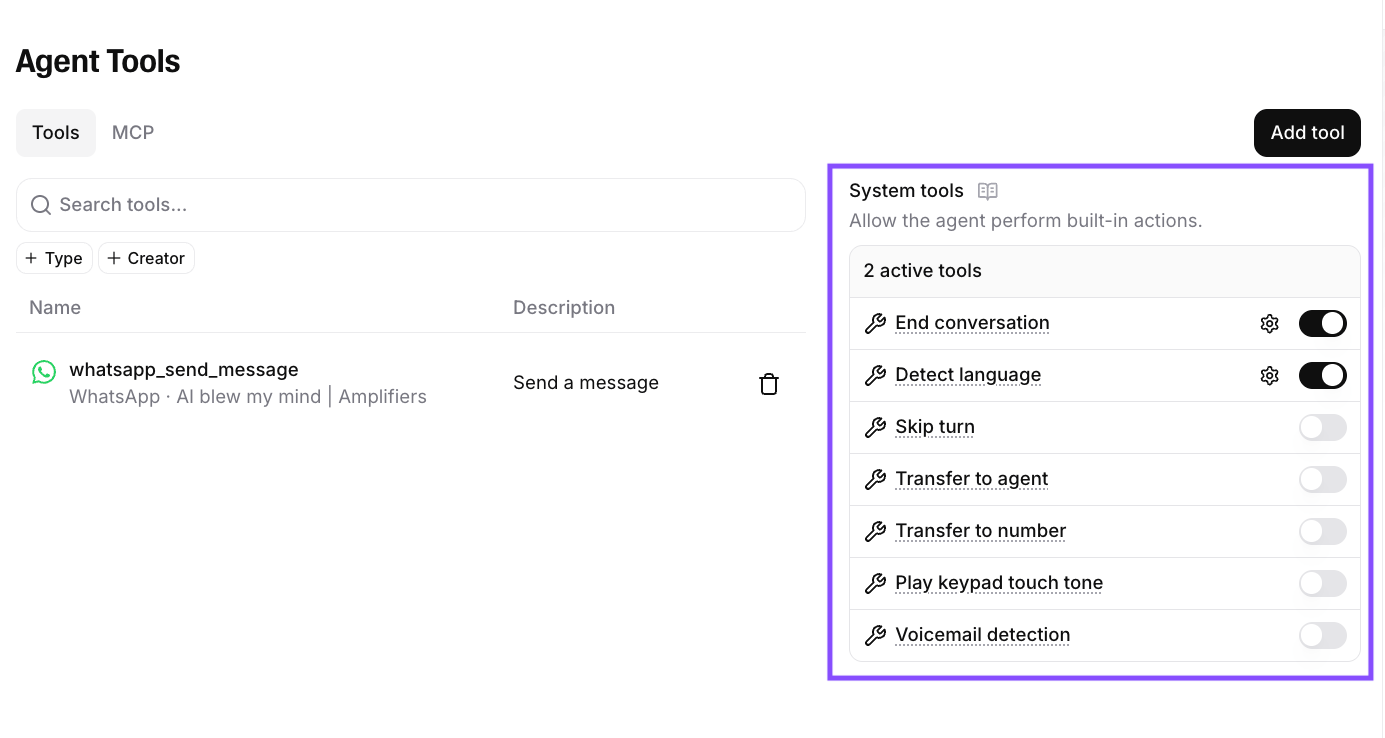Enable the Transfer to number toggle
The height and width of the screenshot is (738, 1385).
(1322, 532)
